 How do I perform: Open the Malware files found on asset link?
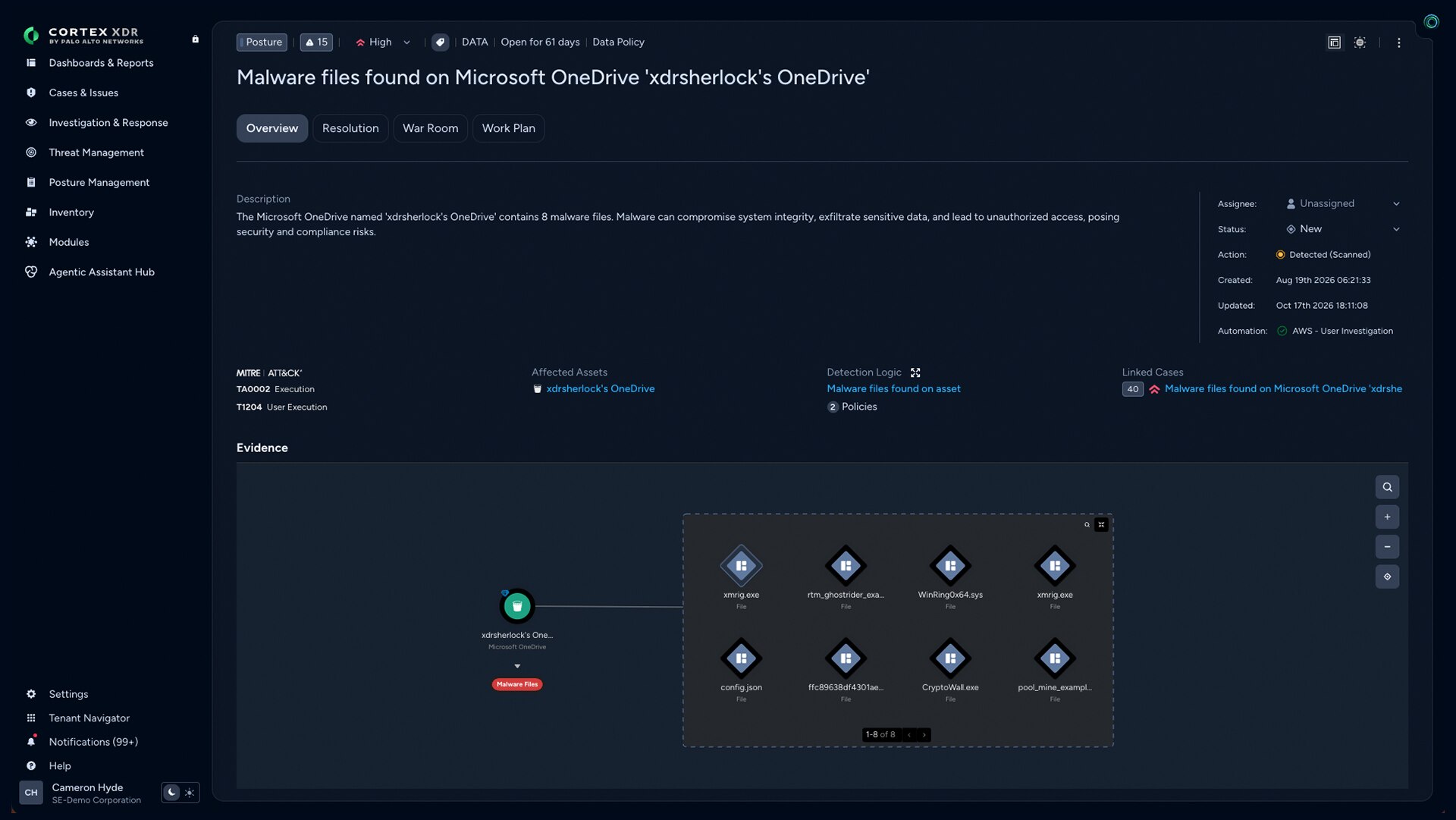coord(893,388)
